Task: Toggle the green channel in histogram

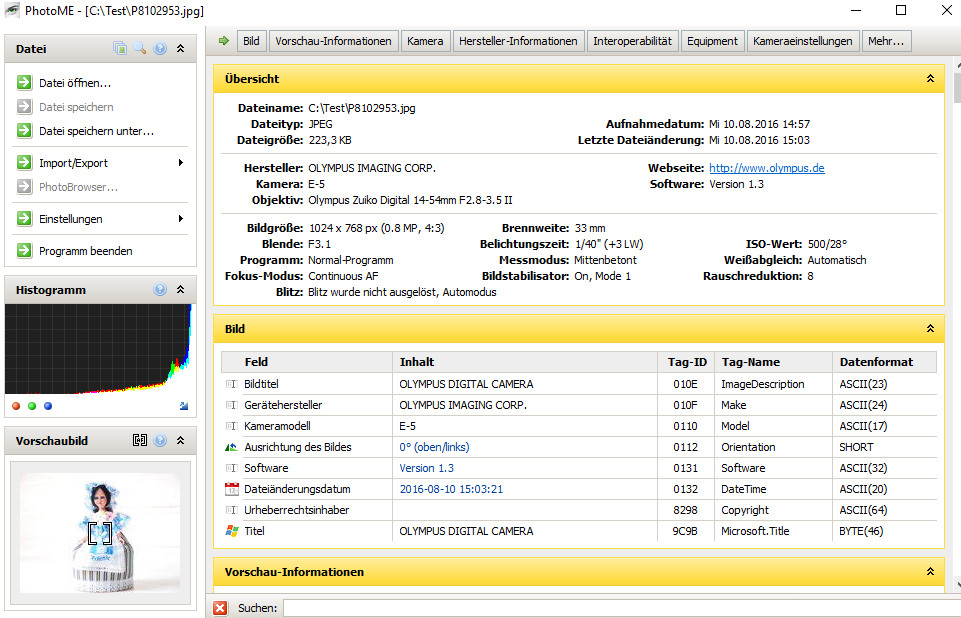Action: coord(32,406)
